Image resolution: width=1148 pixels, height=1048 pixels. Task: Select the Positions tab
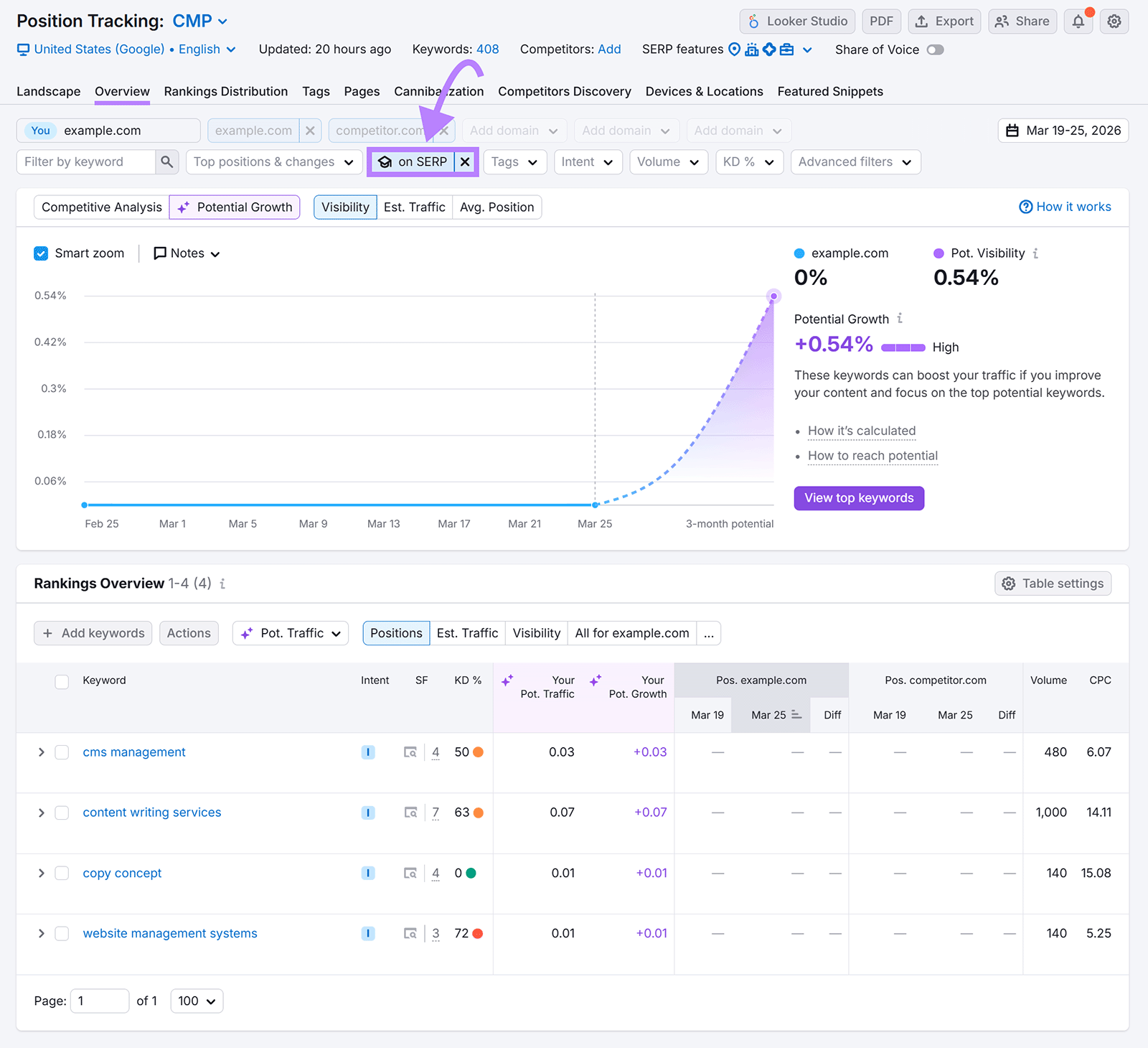coord(395,633)
